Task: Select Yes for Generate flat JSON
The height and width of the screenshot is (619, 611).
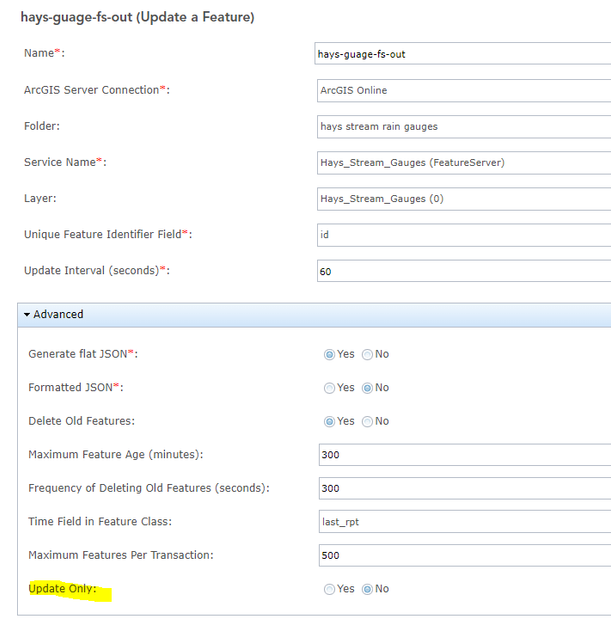Action: pyautogui.click(x=329, y=354)
